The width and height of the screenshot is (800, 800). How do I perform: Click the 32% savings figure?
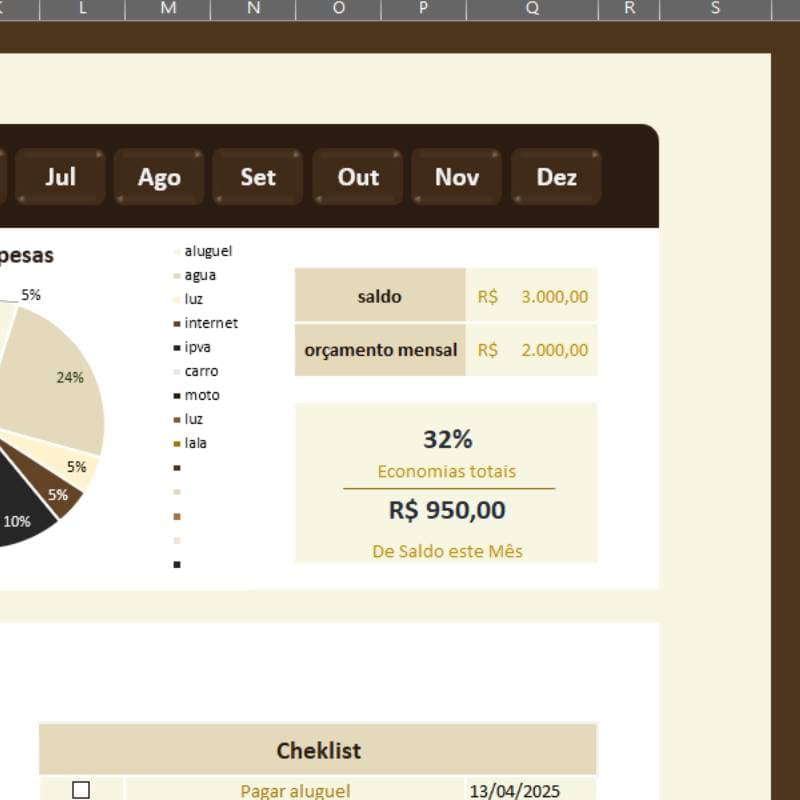[447, 439]
